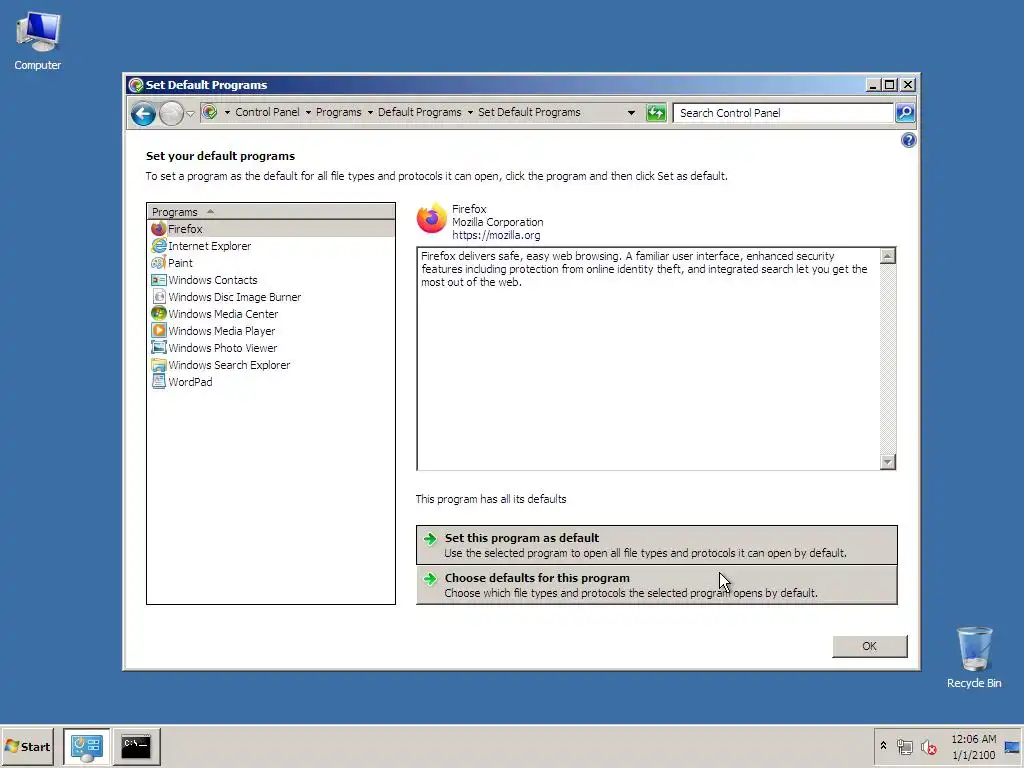Go to Programs breadcrumb

[338, 112]
